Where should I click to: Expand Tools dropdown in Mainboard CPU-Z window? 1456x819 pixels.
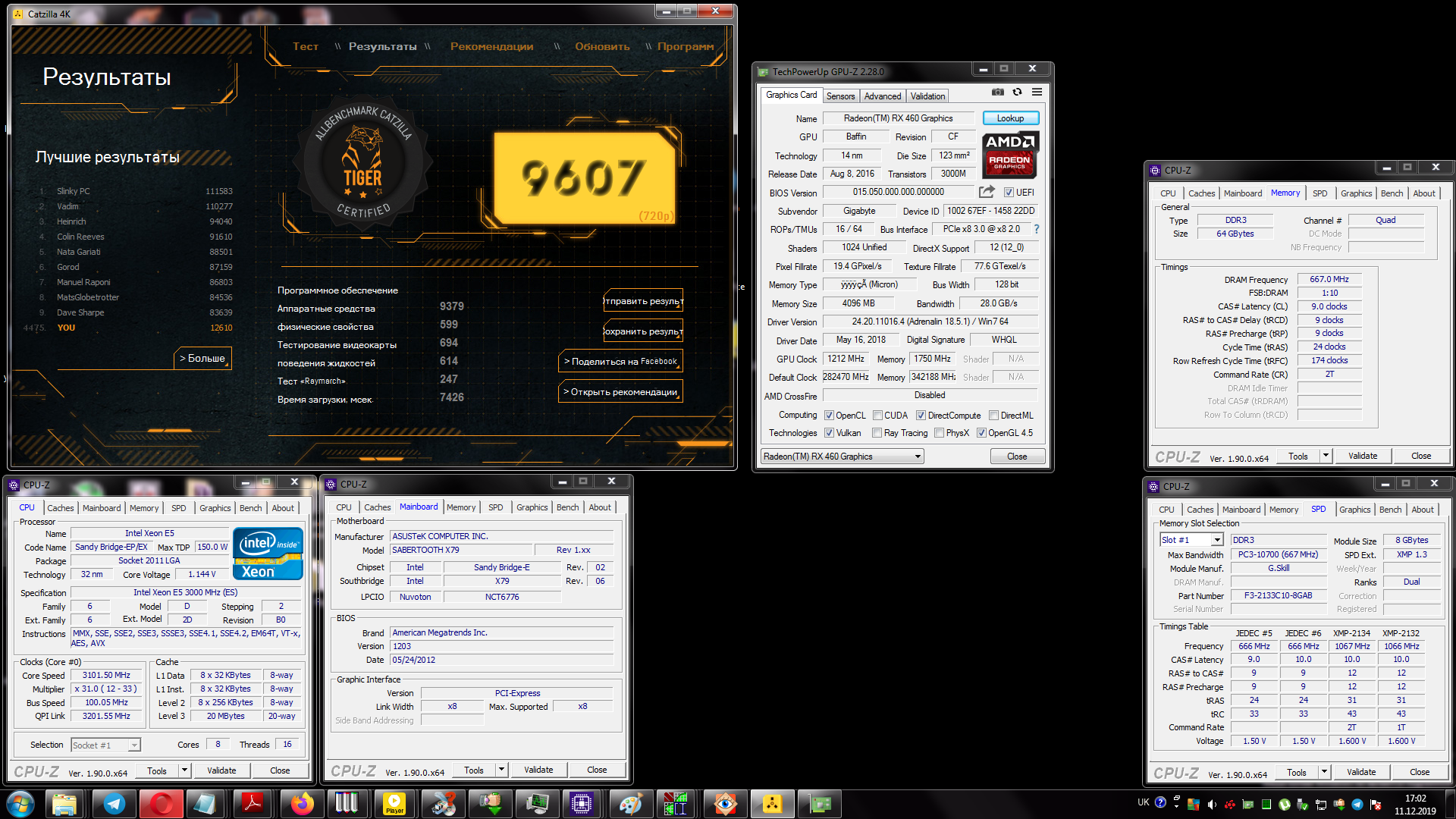point(501,770)
